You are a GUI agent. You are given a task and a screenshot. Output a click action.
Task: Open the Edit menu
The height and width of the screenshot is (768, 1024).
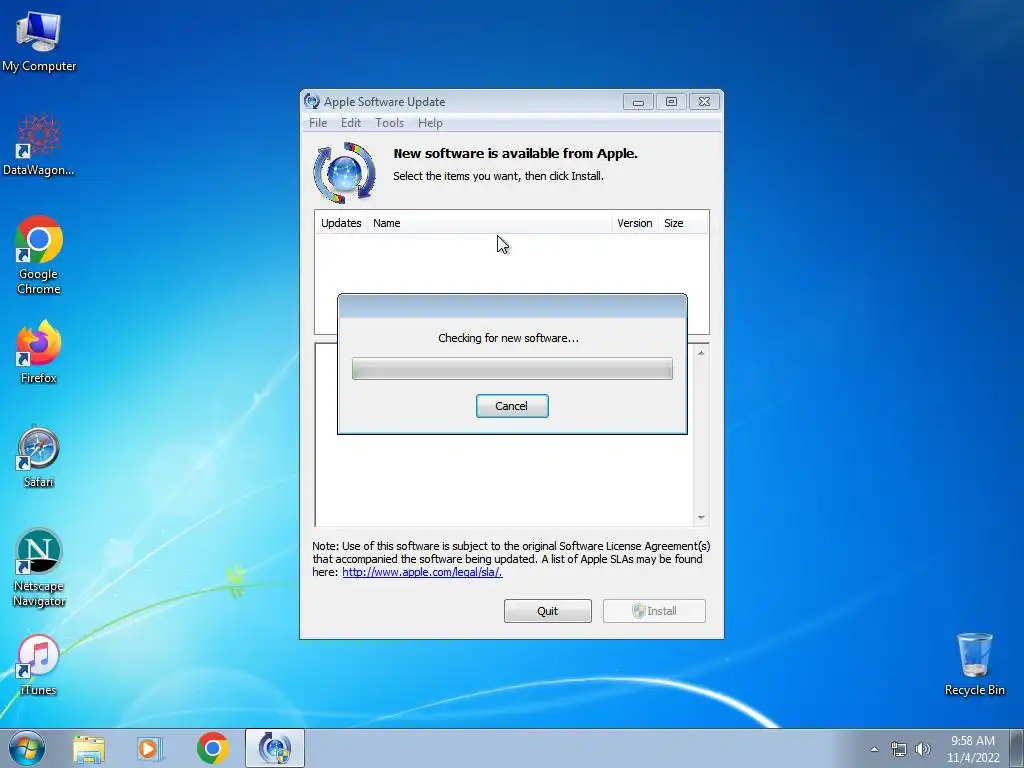351,123
